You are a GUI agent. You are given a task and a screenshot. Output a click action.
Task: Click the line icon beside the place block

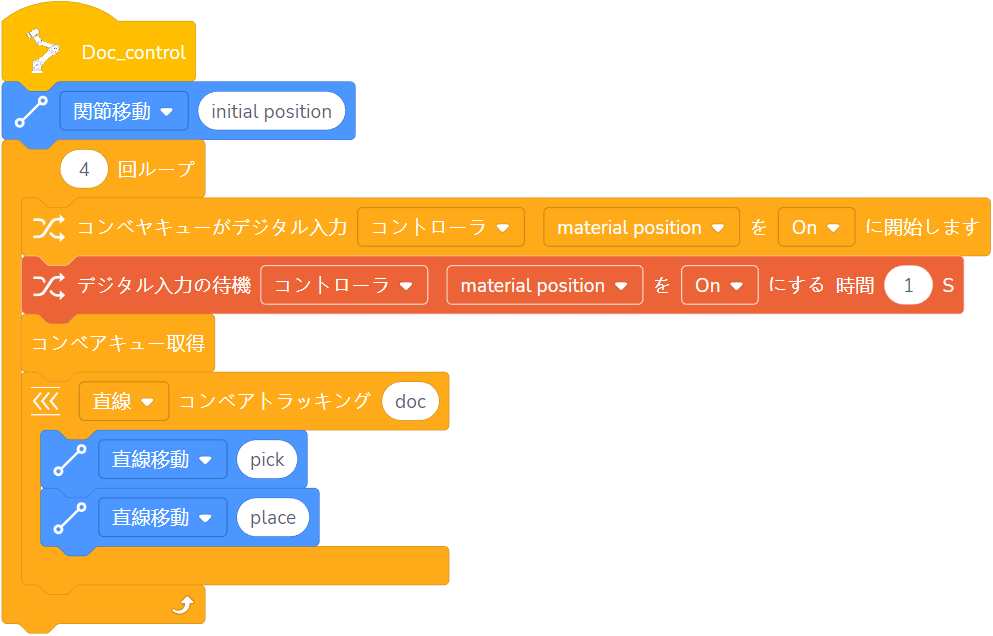(69, 518)
